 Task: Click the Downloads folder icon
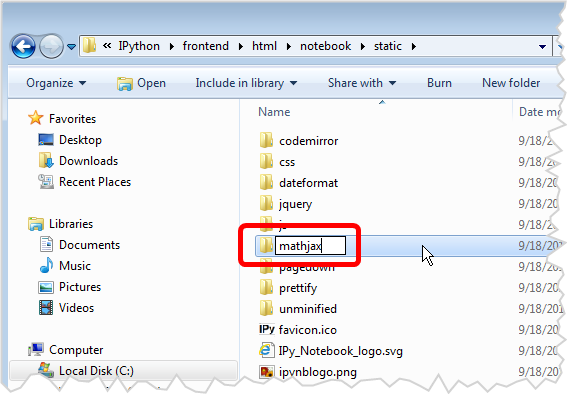46,160
